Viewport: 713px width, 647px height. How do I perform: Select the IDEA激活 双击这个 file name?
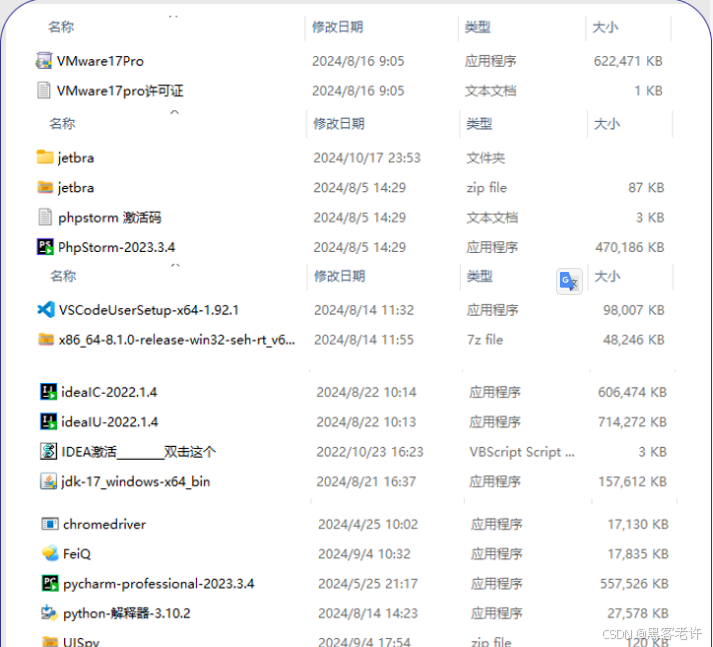click(x=139, y=452)
